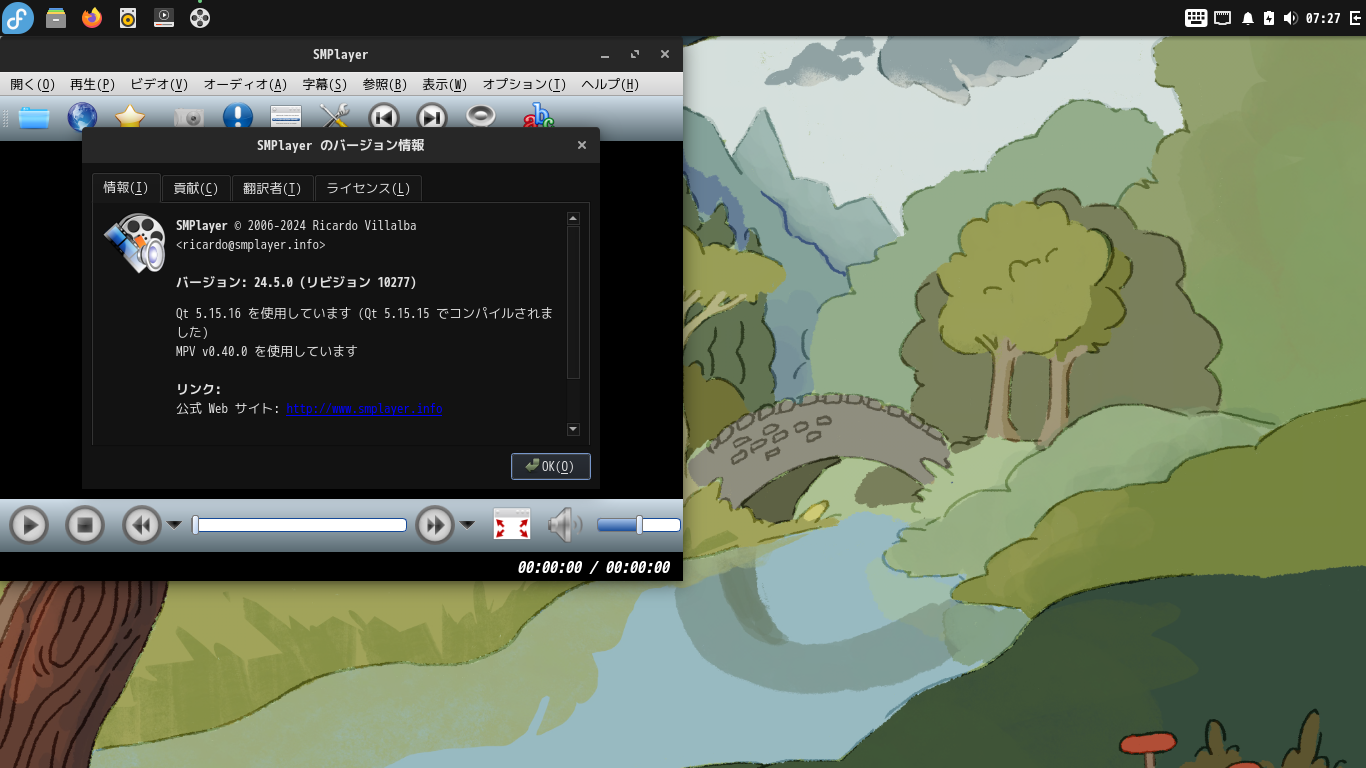The height and width of the screenshot is (768, 1366).
Task: Go to the previous track in the toolbar
Action: pyautogui.click(x=383, y=118)
